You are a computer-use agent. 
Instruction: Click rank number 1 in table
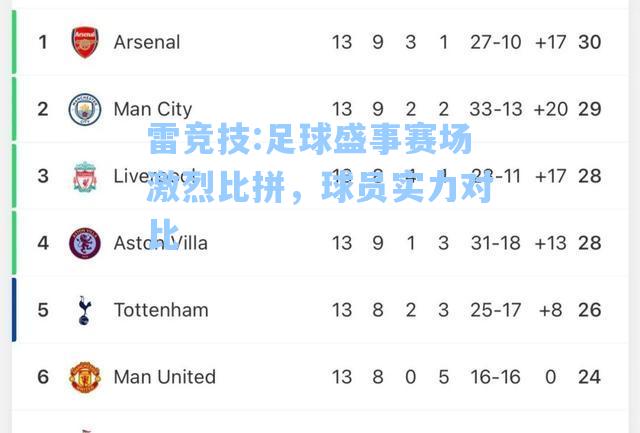(43, 42)
